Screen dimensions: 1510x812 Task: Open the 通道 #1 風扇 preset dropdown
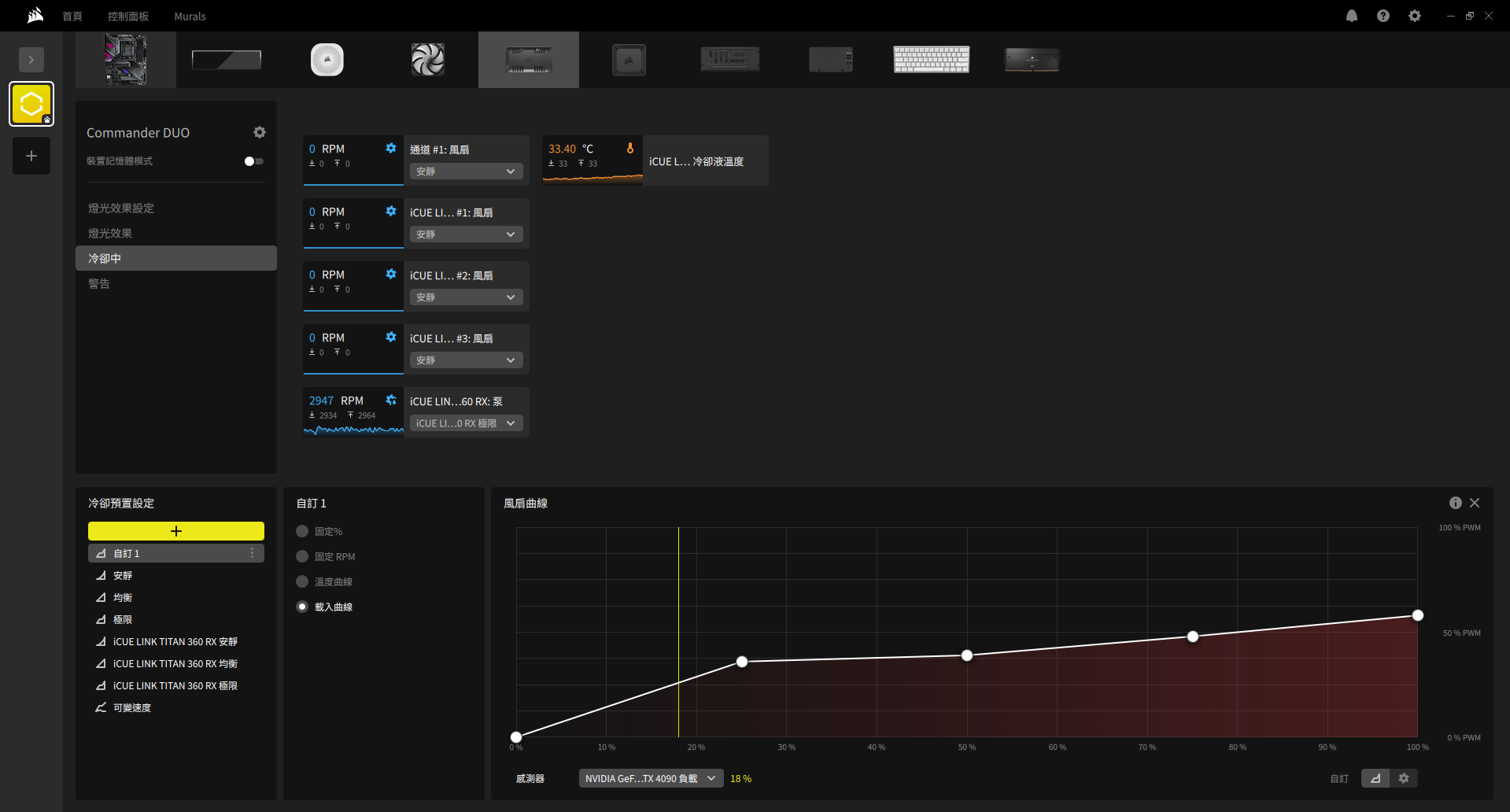(466, 172)
